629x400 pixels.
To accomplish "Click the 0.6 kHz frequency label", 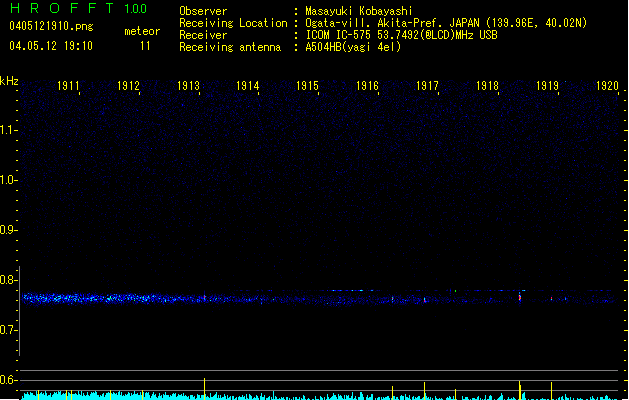I will pos(7,380).
